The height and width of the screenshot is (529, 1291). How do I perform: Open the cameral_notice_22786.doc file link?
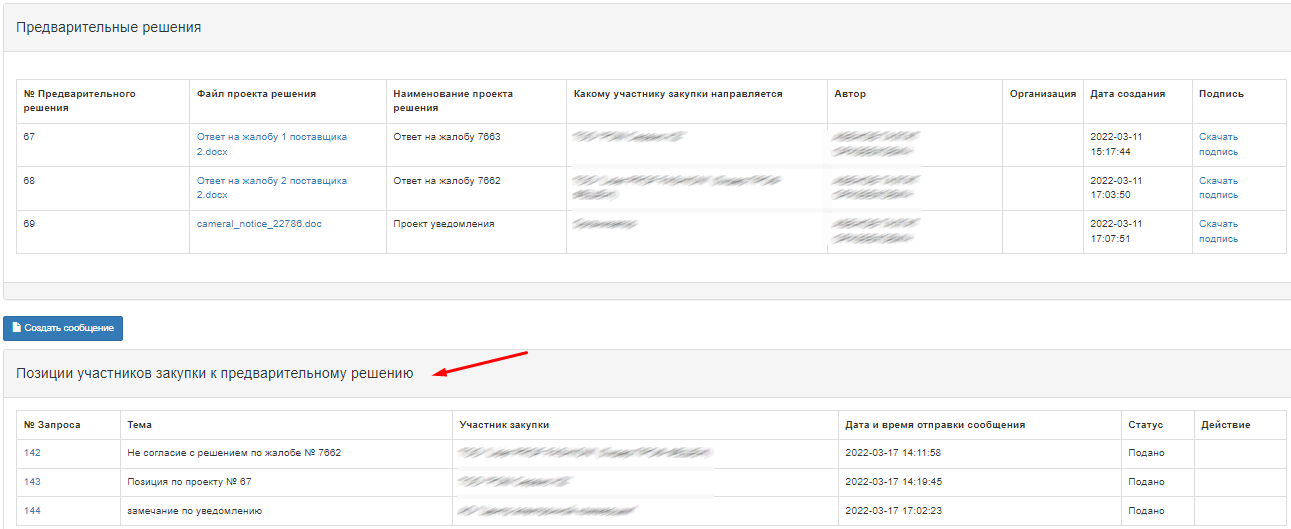(259, 224)
